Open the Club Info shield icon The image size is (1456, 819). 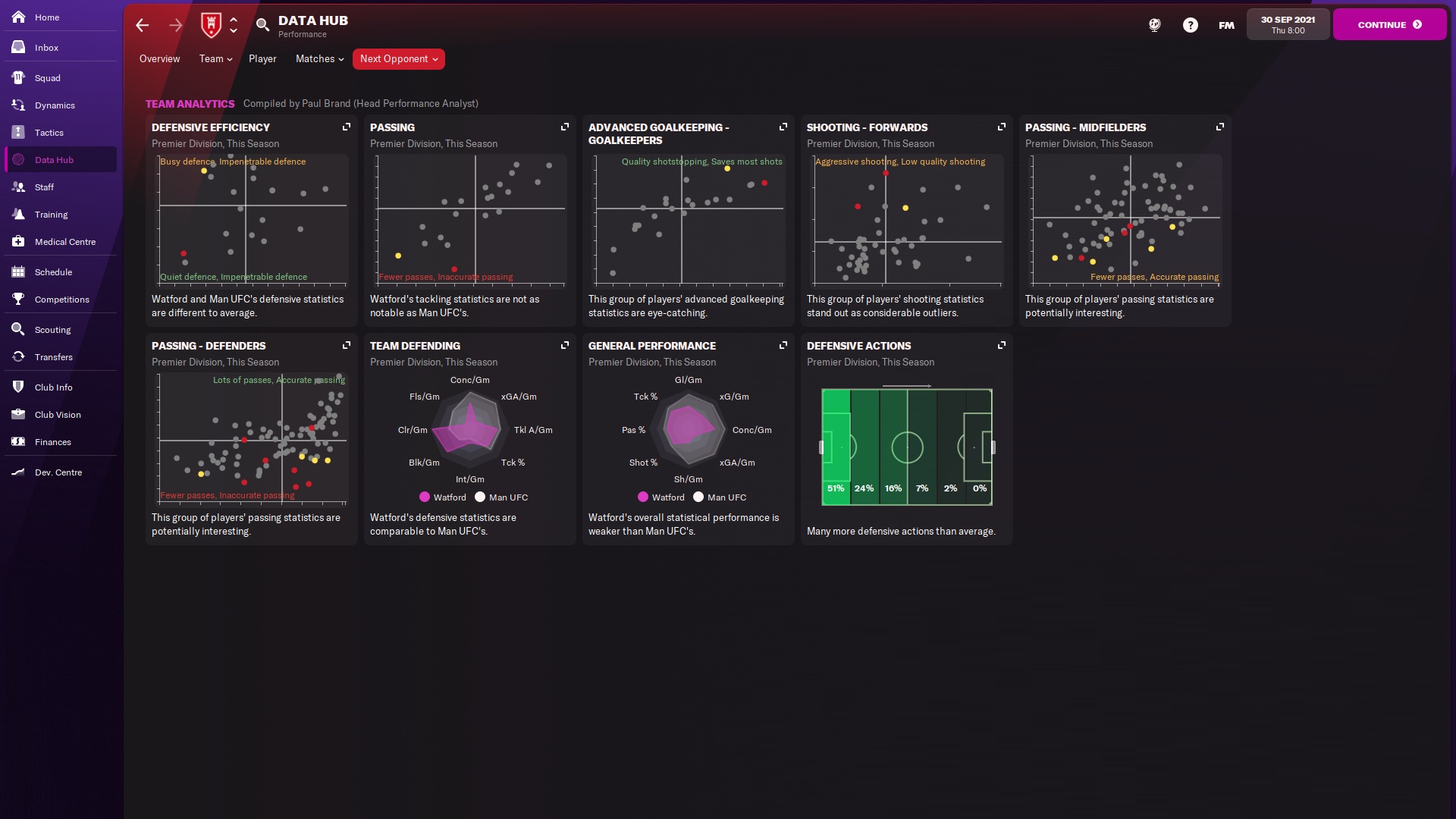click(18, 387)
